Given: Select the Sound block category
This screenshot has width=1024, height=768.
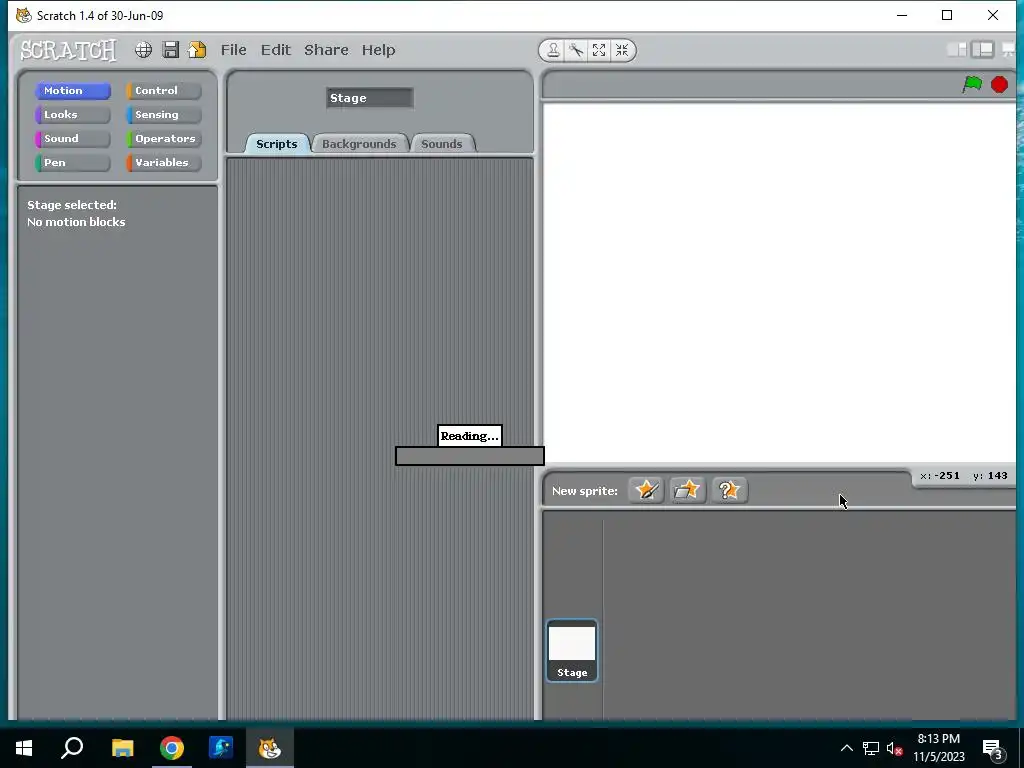Looking at the screenshot, I should click(x=72, y=138).
